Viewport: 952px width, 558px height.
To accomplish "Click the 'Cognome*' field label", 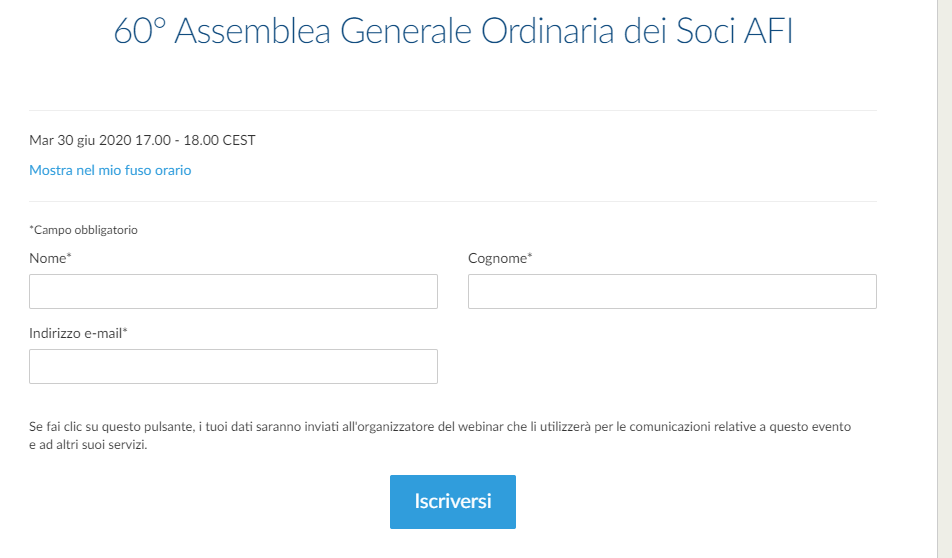I will tap(500, 258).
